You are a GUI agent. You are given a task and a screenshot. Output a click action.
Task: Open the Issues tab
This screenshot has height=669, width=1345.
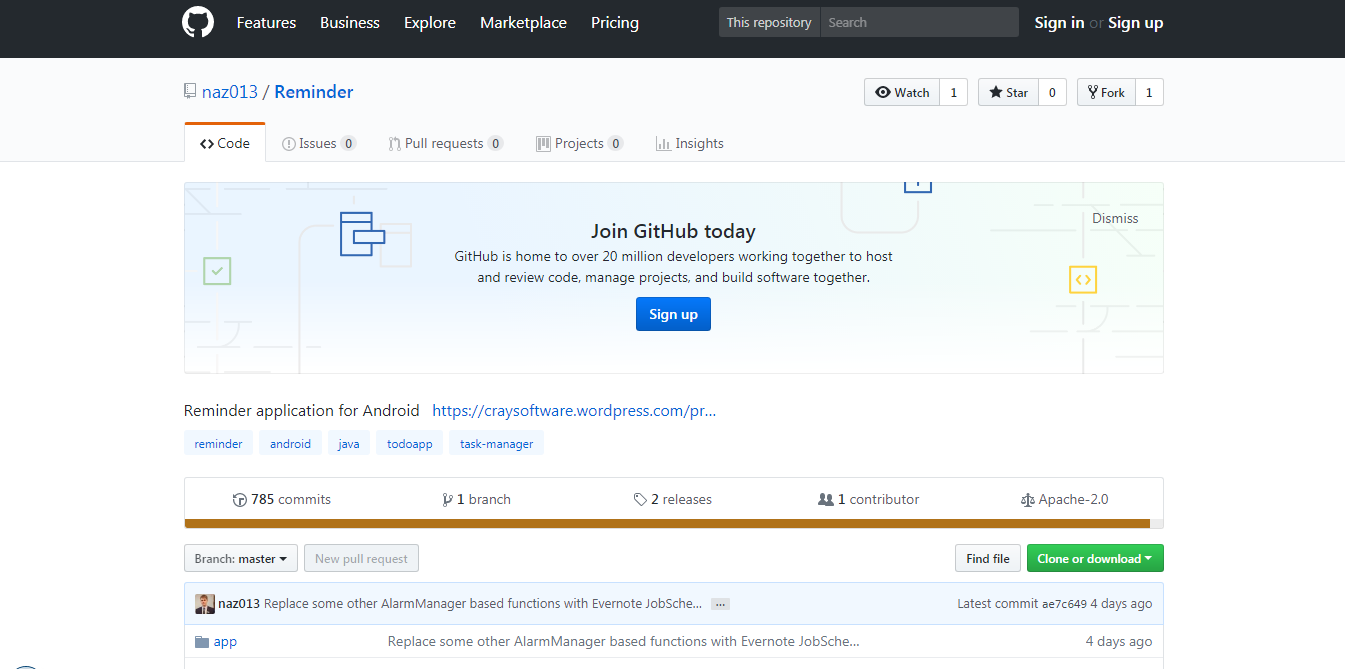coord(319,143)
